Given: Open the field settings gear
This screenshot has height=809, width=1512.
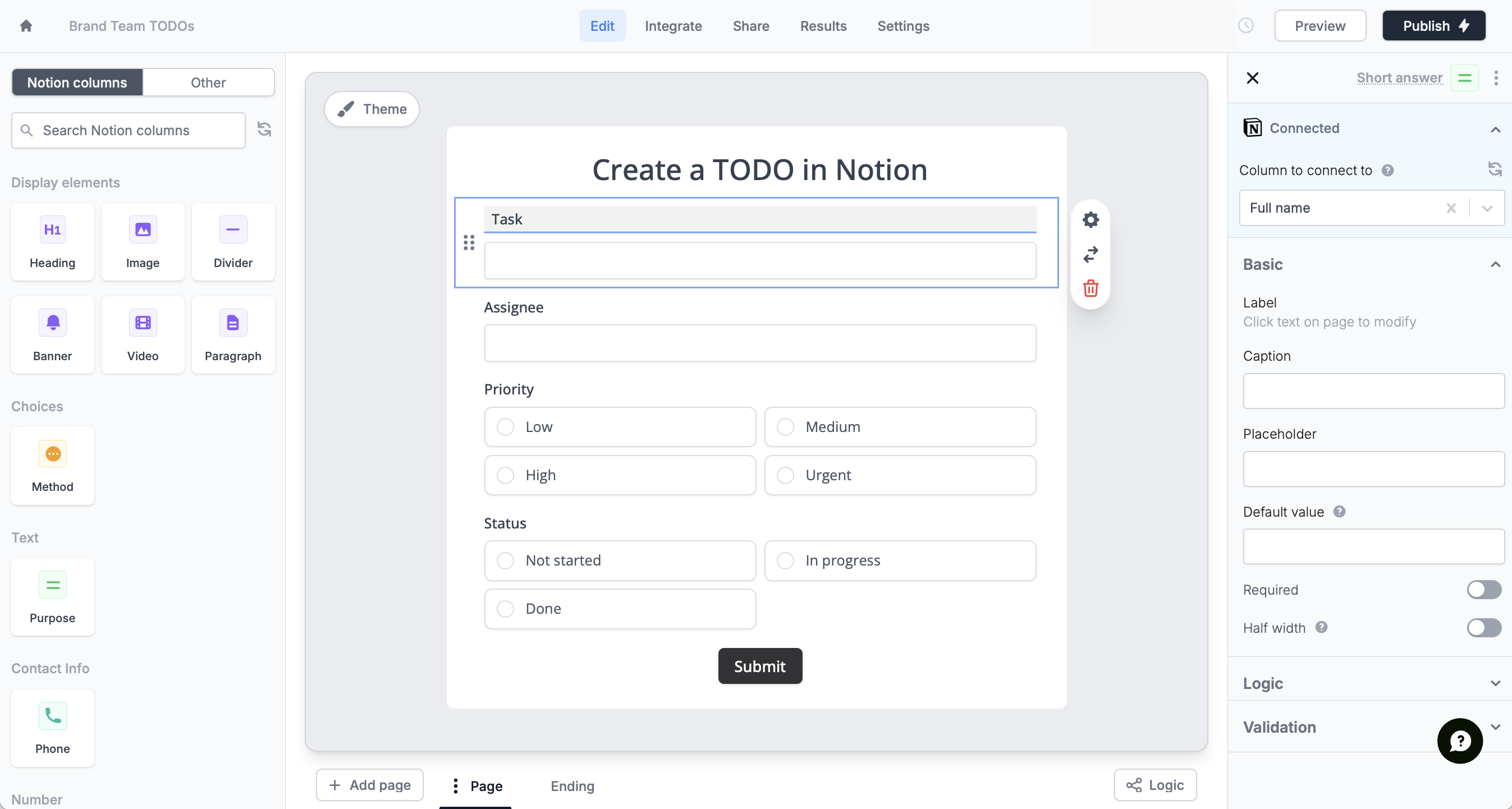Looking at the screenshot, I should point(1090,219).
